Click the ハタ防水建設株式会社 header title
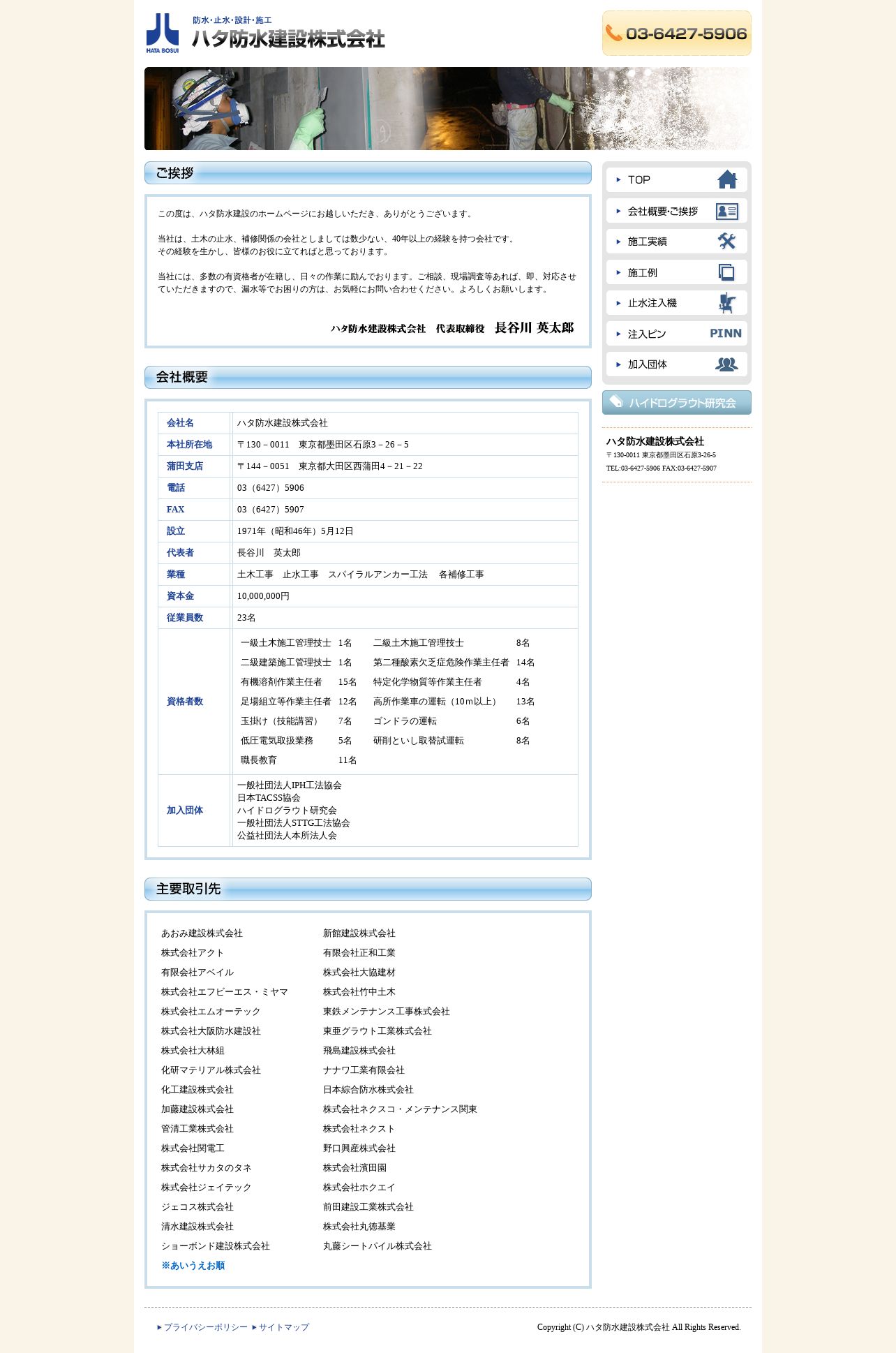The image size is (896, 1353). coord(288,38)
